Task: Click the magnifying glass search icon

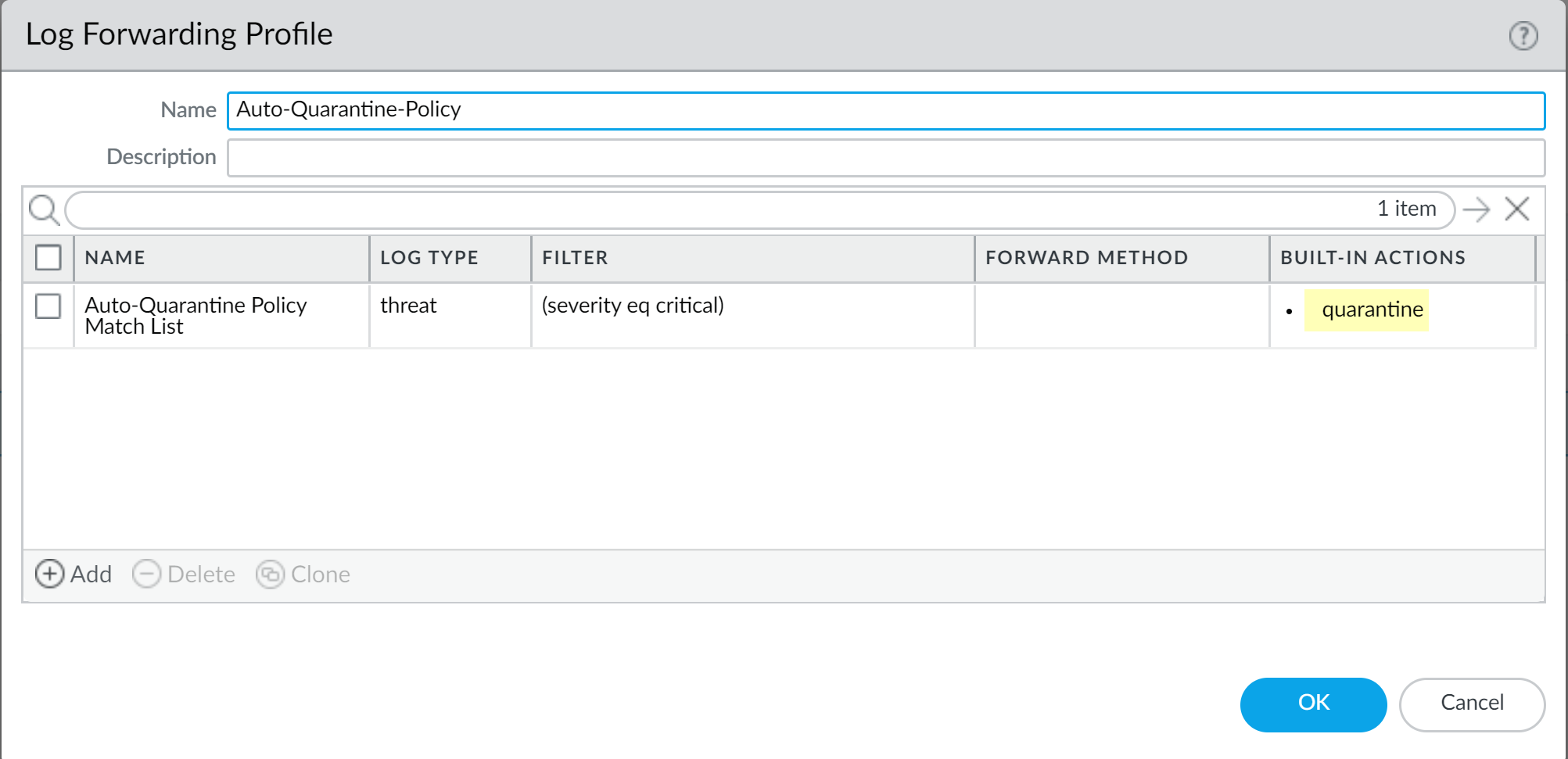Action: 44,209
